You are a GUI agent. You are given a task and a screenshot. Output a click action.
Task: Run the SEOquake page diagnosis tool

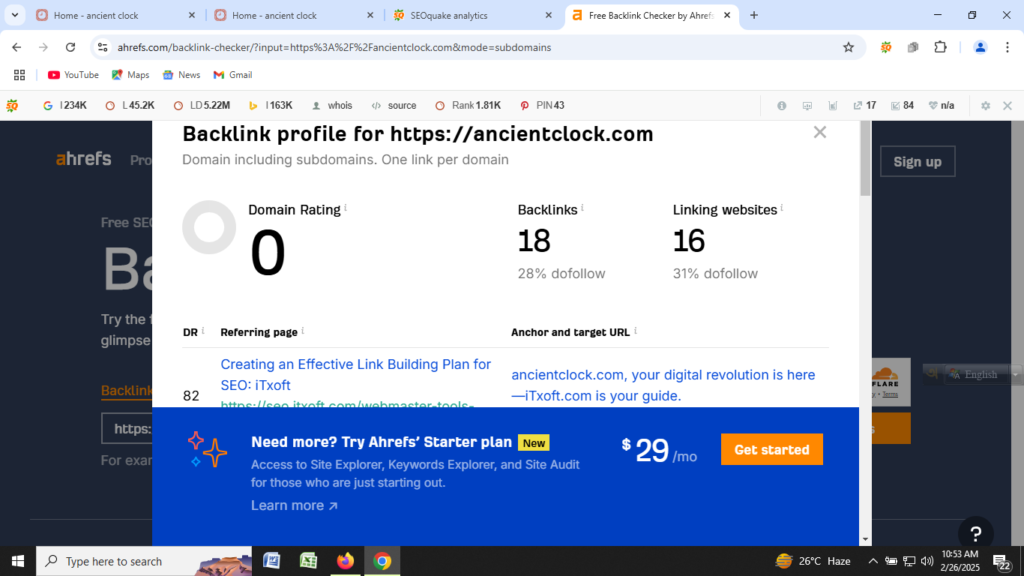click(x=807, y=105)
